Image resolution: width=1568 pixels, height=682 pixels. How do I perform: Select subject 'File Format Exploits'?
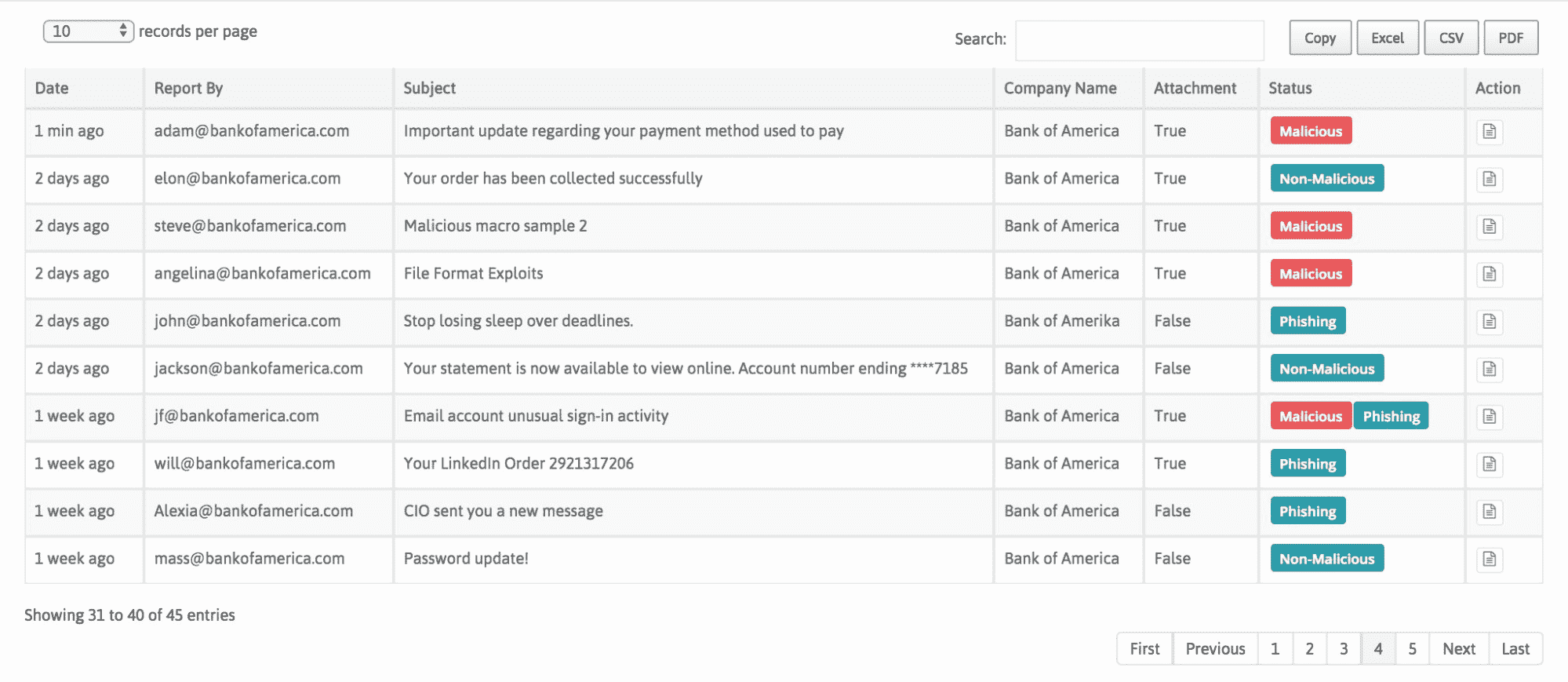click(473, 273)
